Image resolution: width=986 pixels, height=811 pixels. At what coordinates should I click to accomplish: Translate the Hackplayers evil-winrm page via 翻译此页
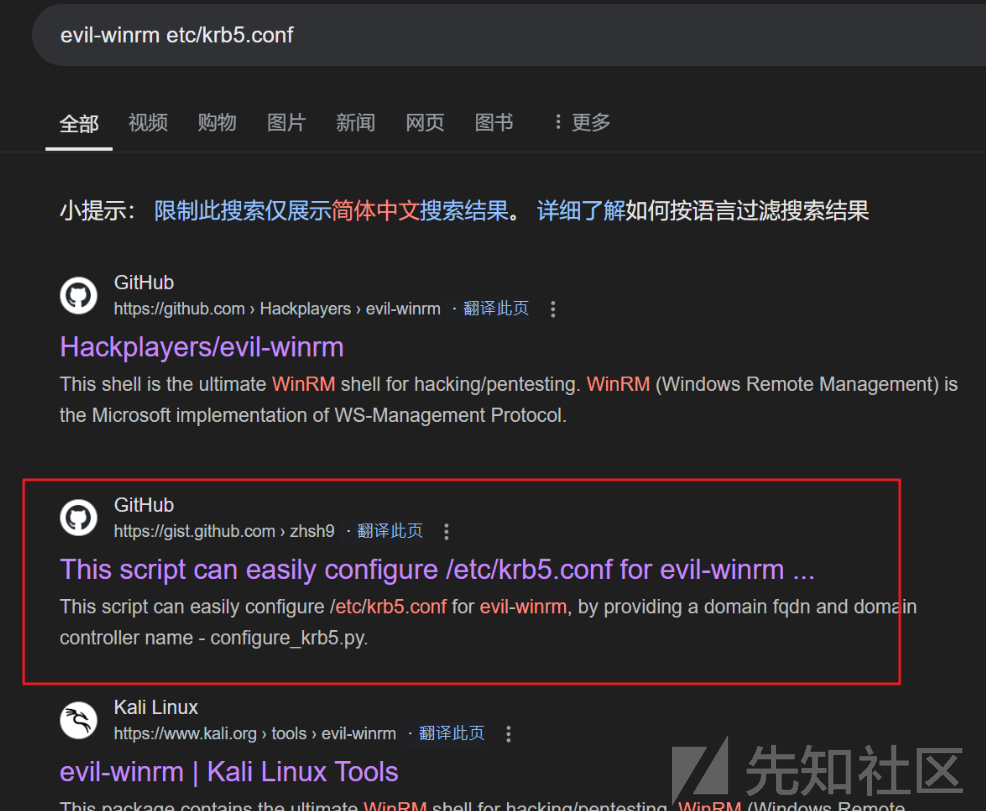(496, 309)
